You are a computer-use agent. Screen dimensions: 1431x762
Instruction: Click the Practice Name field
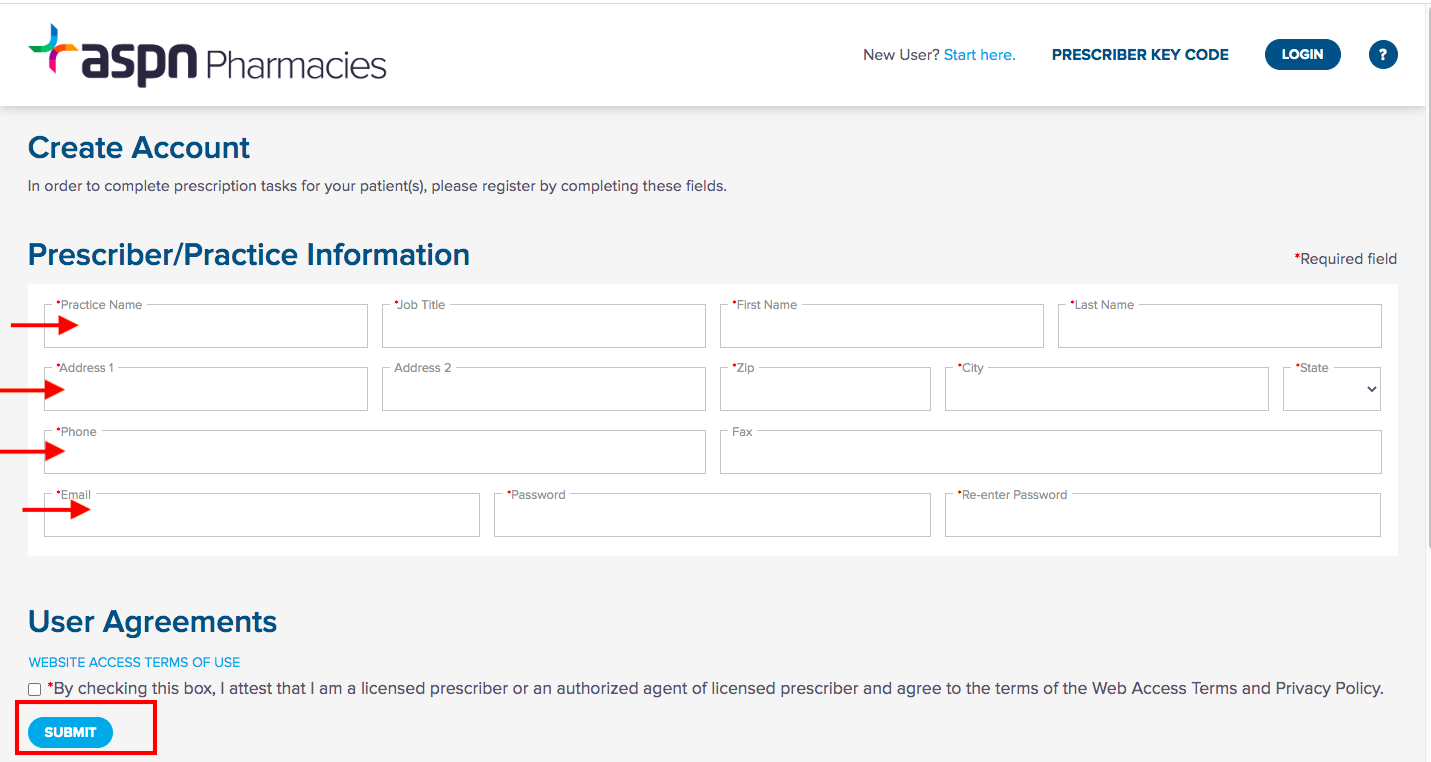click(205, 325)
